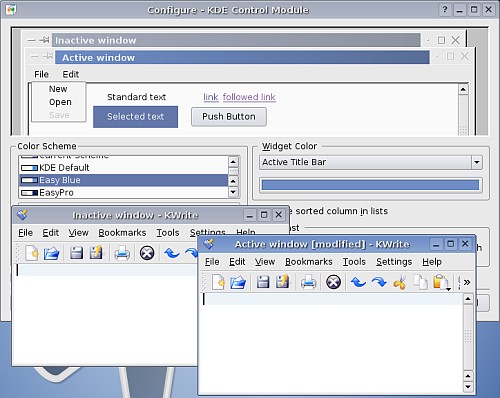This screenshot has width=500, height=398.
Task: Choose New in preview File menu
Action: pos(58,89)
